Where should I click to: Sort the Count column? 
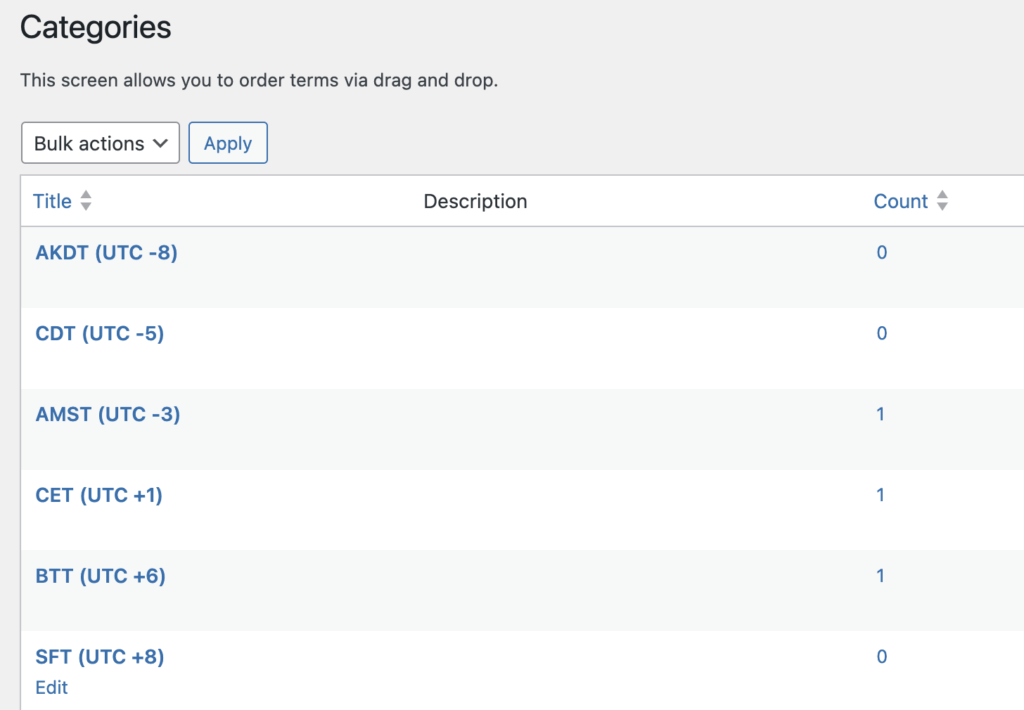(x=897, y=201)
